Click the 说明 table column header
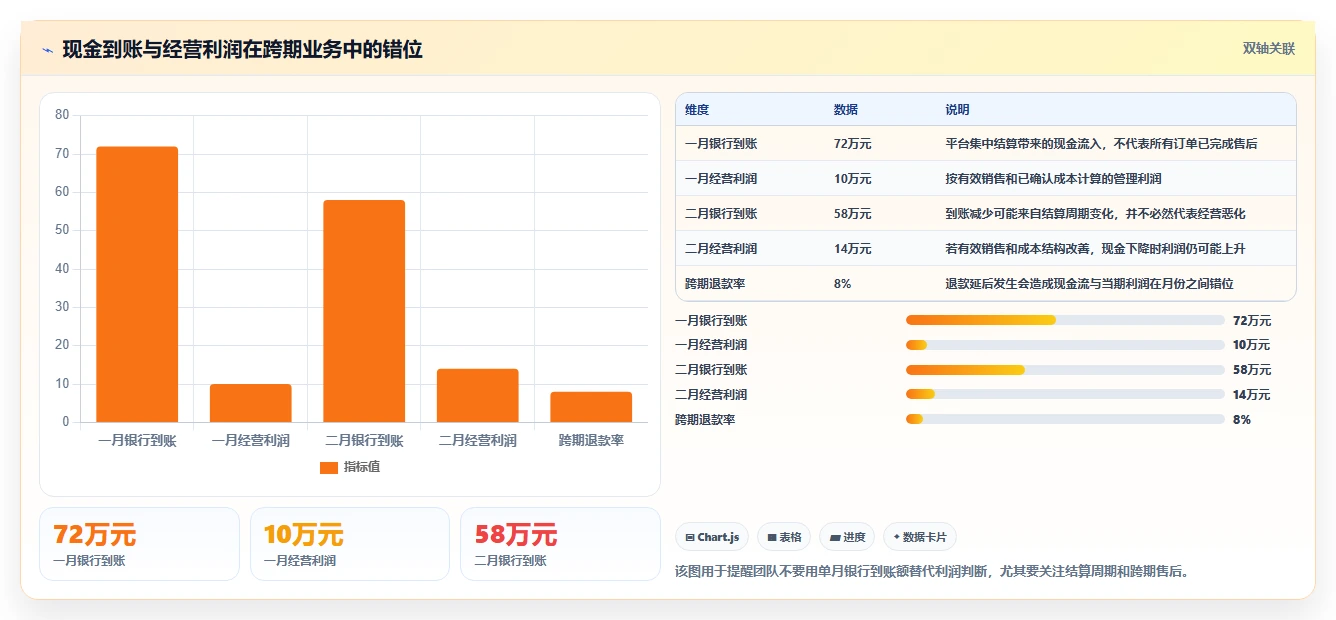1336x620 pixels. pyautogui.click(x=957, y=110)
